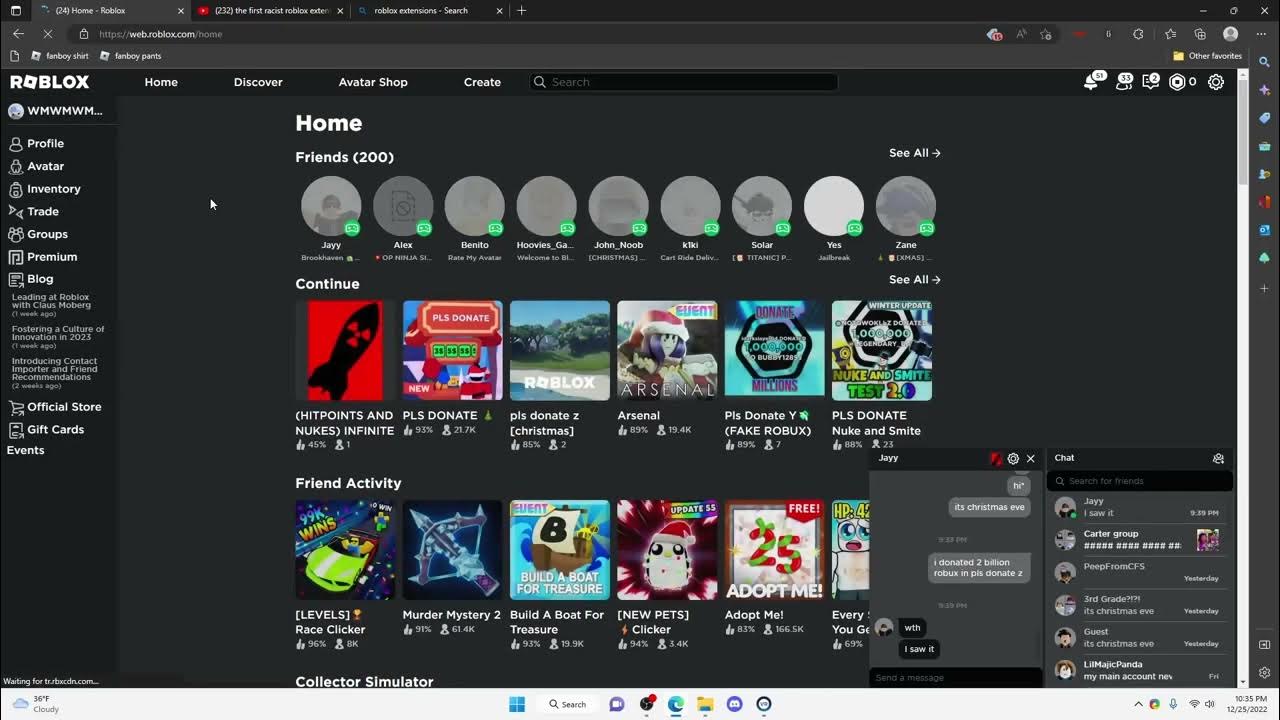Open Official Store link

coord(64,407)
